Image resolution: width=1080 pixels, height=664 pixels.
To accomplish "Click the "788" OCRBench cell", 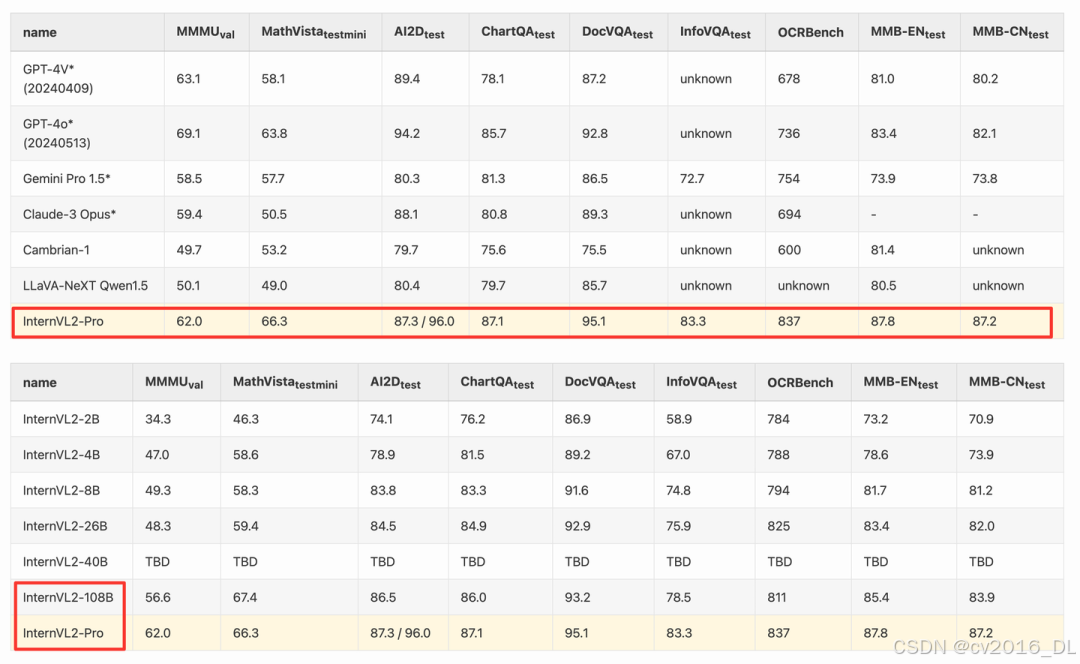I will 778,455.
